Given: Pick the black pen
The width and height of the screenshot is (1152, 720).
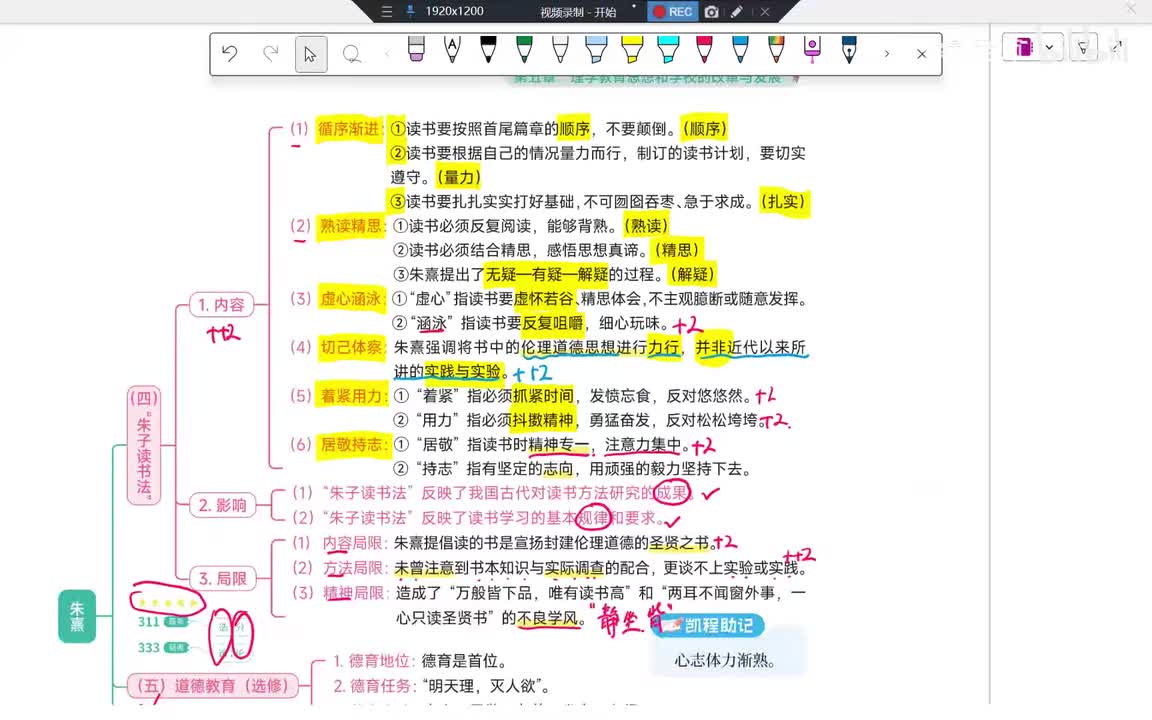Looking at the screenshot, I should 488,48.
